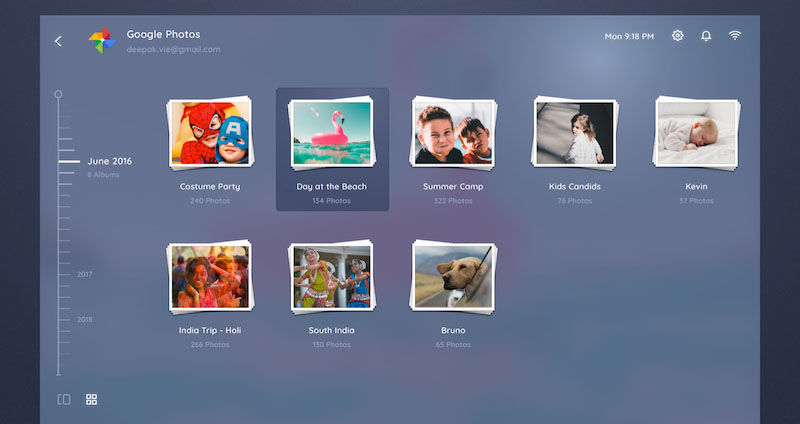Click the back arrow icon
Screen dimensions: 800x424
[x=58, y=41]
